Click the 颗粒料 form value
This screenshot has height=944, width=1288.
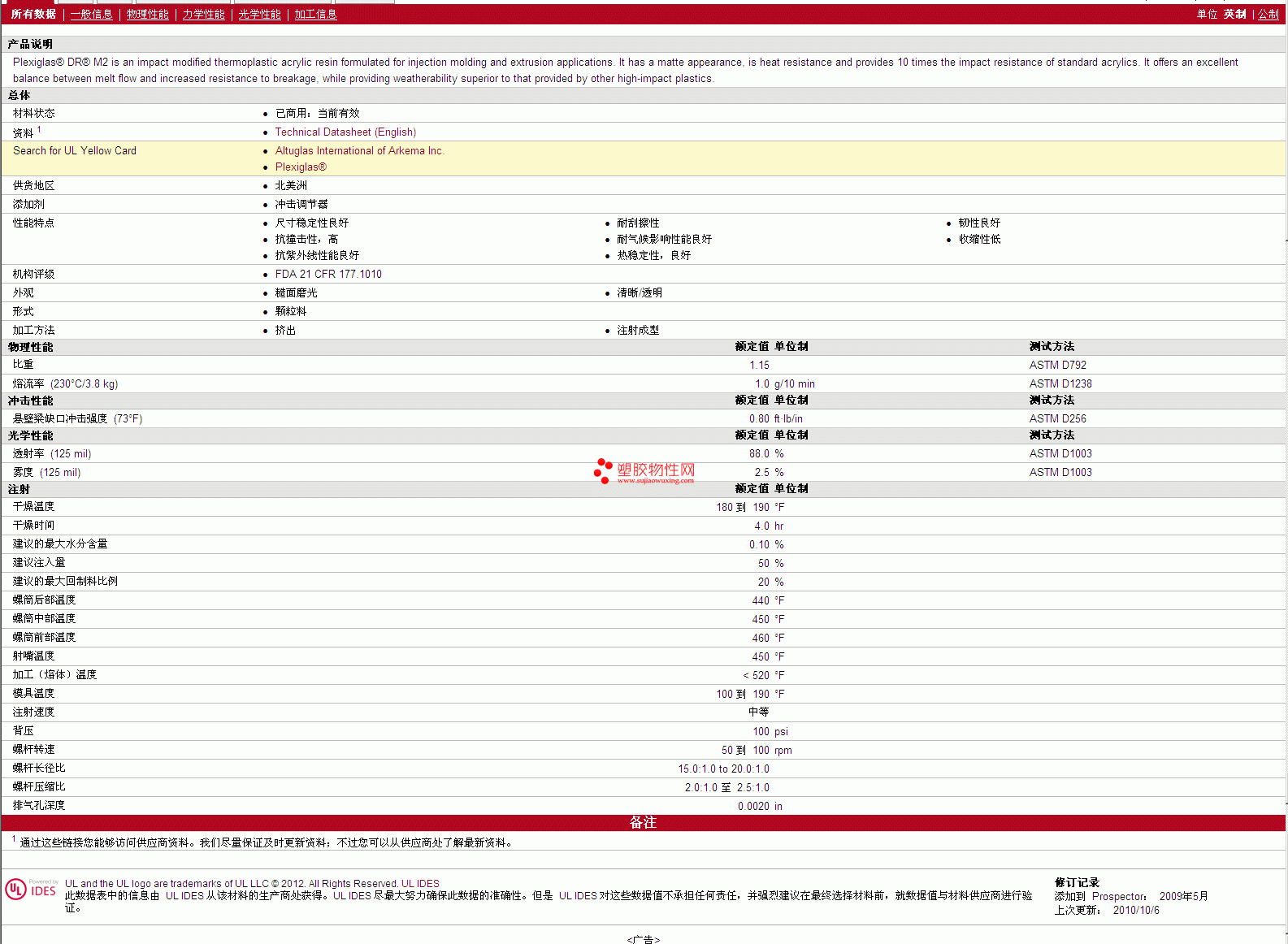tap(291, 312)
